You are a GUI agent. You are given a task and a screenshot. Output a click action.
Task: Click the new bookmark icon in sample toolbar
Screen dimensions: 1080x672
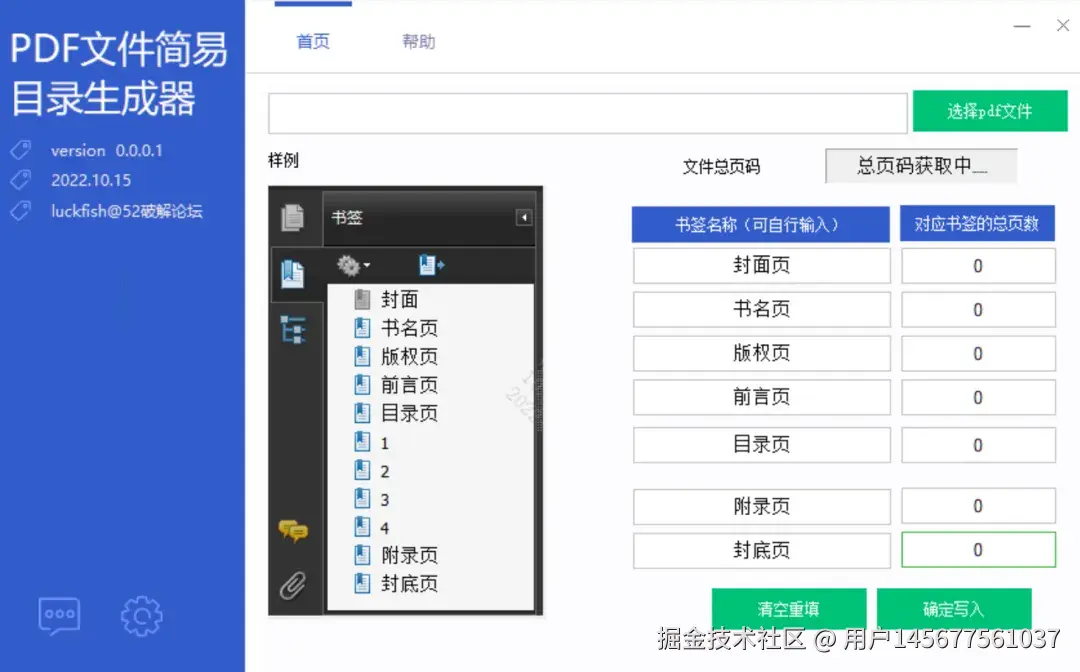click(430, 264)
